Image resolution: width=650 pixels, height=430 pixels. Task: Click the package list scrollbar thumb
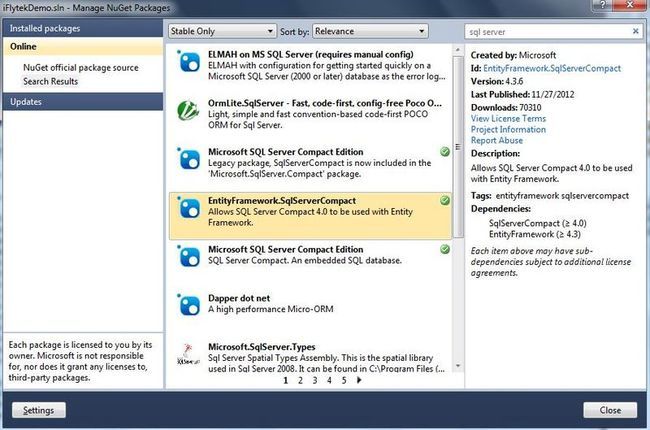(458, 147)
